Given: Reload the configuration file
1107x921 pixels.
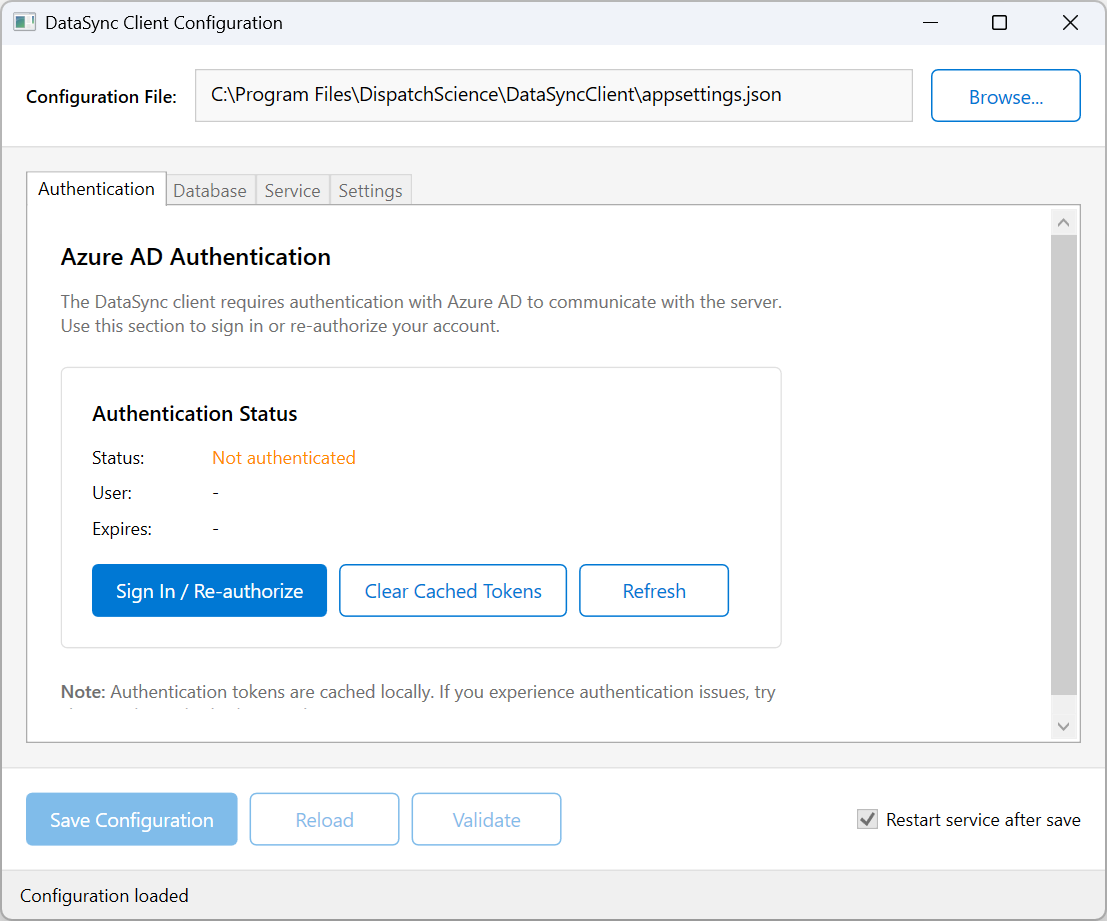Looking at the screenshot, I should (x=324, y=819).
